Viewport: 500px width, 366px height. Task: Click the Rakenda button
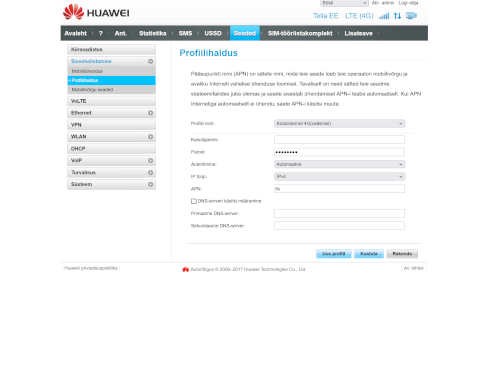pyautogui.click(x=402, y=254)
